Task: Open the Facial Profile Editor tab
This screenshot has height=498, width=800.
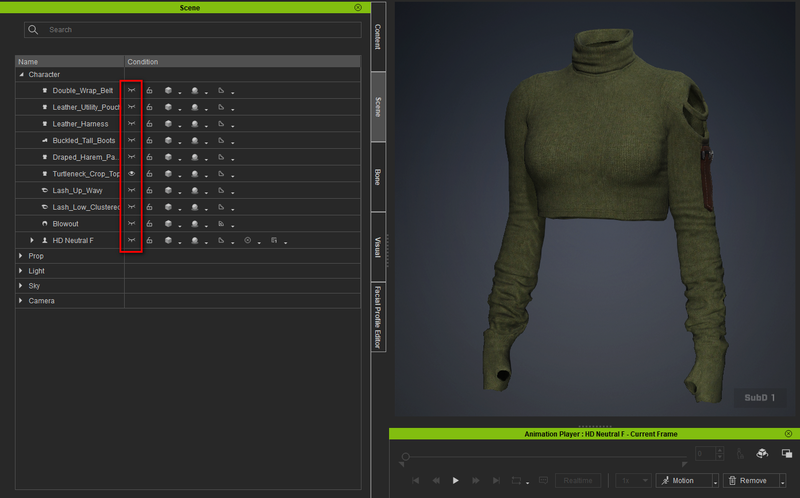Action: 378,317
